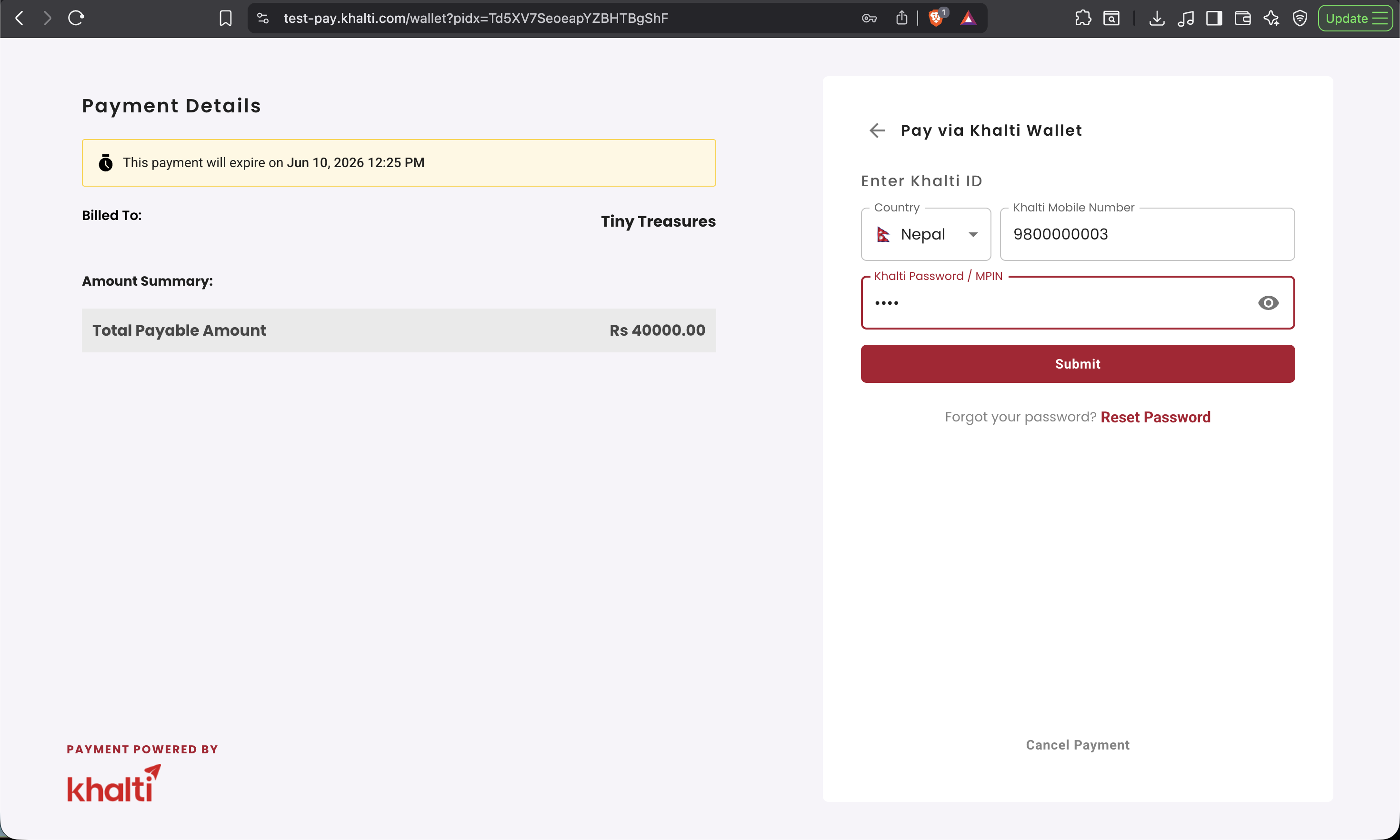Open the tab search icon
The image size is (1400, 840).
coord(1111,18)
